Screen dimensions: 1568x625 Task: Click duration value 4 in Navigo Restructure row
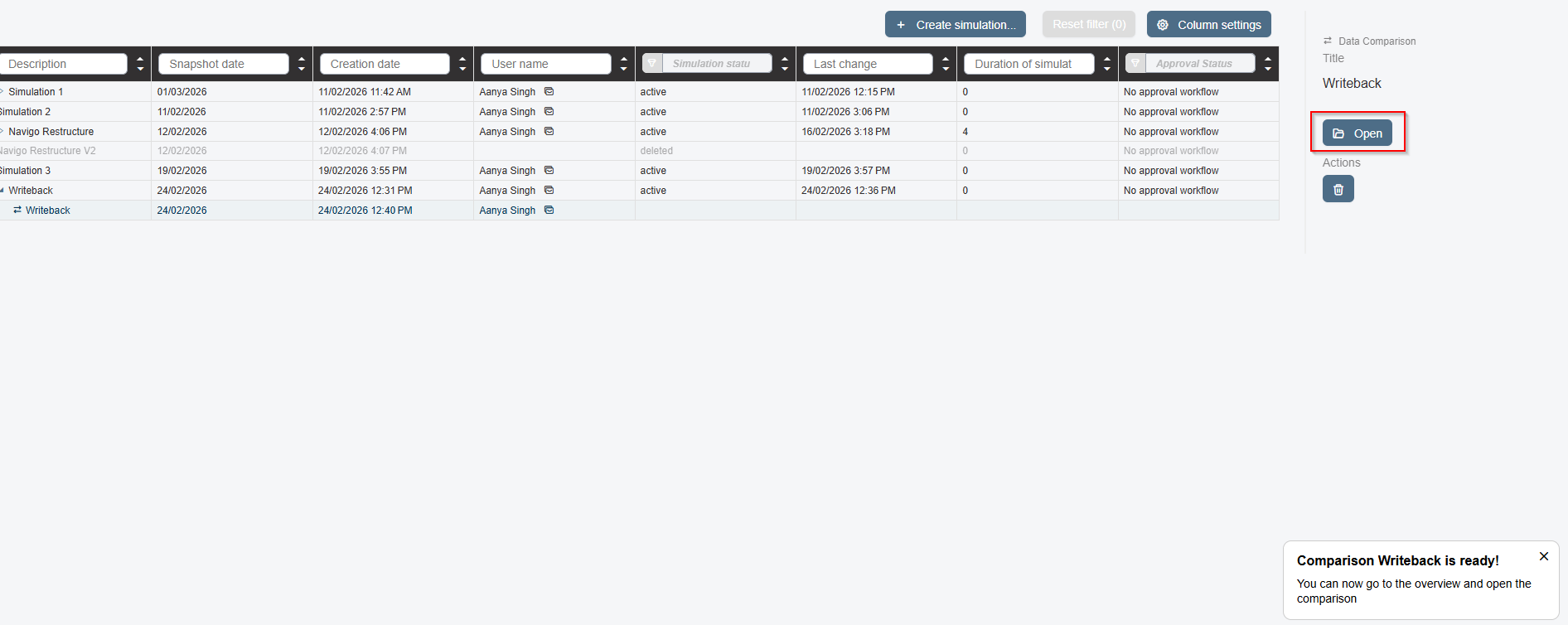(965, 131)
